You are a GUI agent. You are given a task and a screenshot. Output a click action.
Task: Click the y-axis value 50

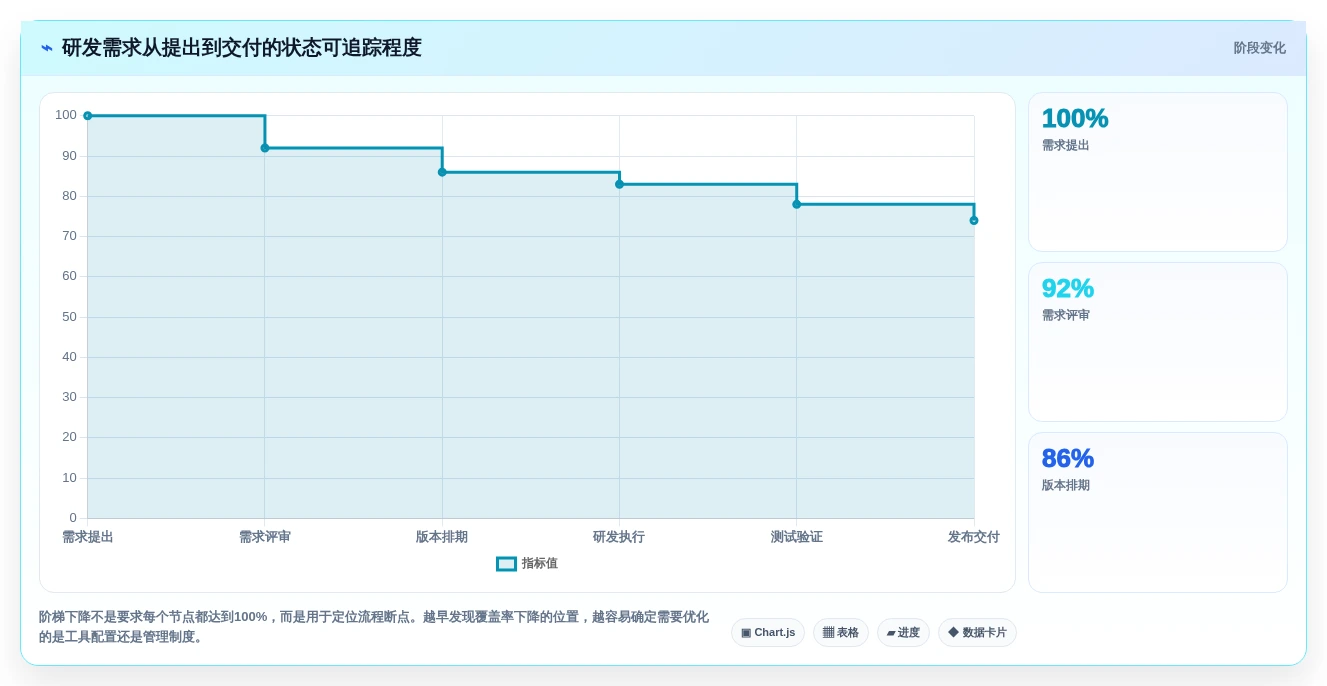[x=69, y=317]
